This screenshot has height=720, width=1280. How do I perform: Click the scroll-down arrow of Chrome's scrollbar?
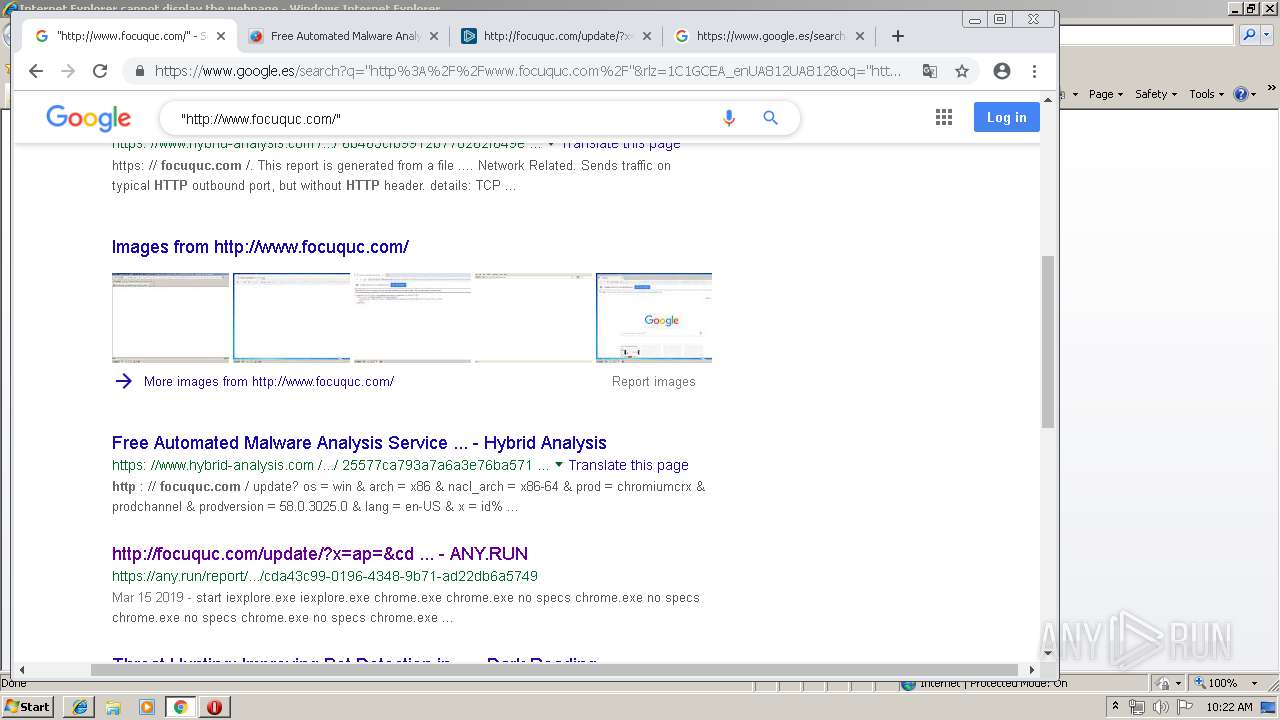click(x=1048, y=653)
